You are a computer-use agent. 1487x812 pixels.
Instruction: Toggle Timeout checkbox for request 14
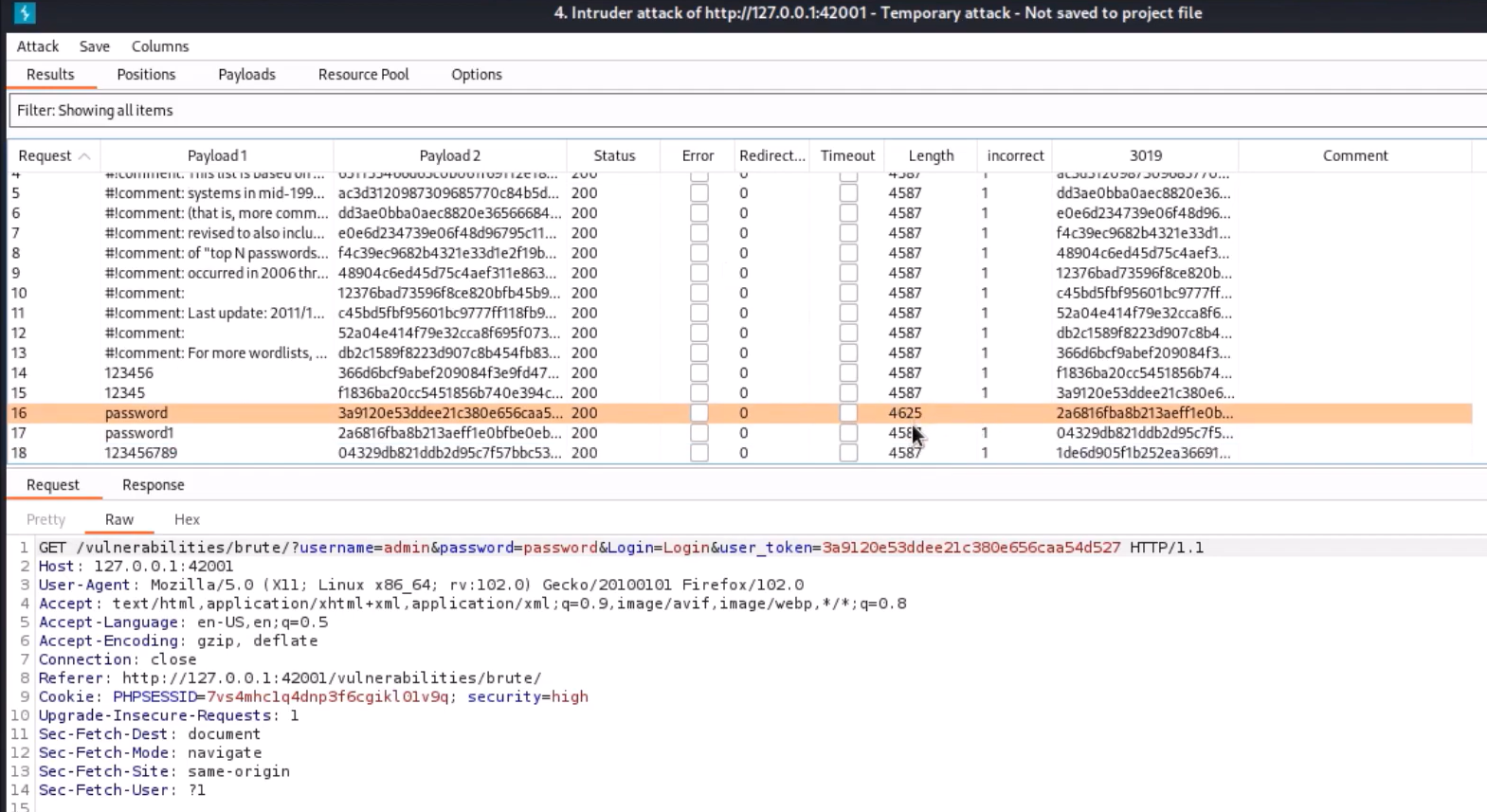[x=848, y=373]
